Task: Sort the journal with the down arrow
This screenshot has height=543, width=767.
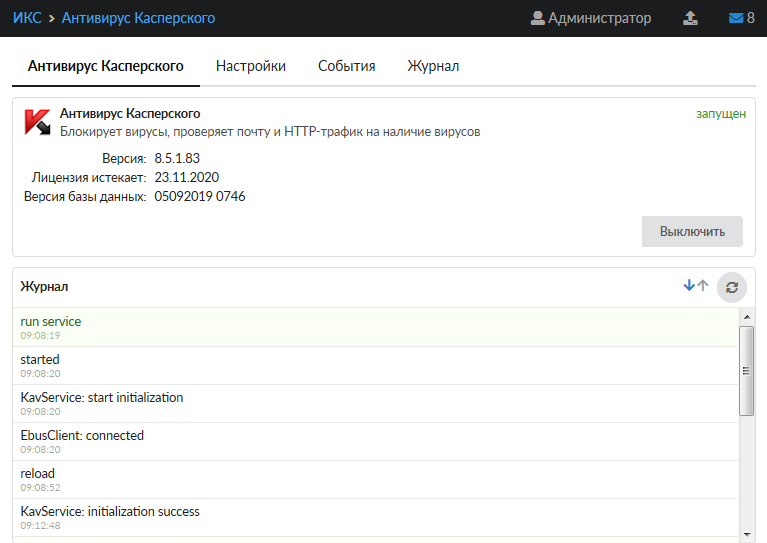Action: (689, 285)
